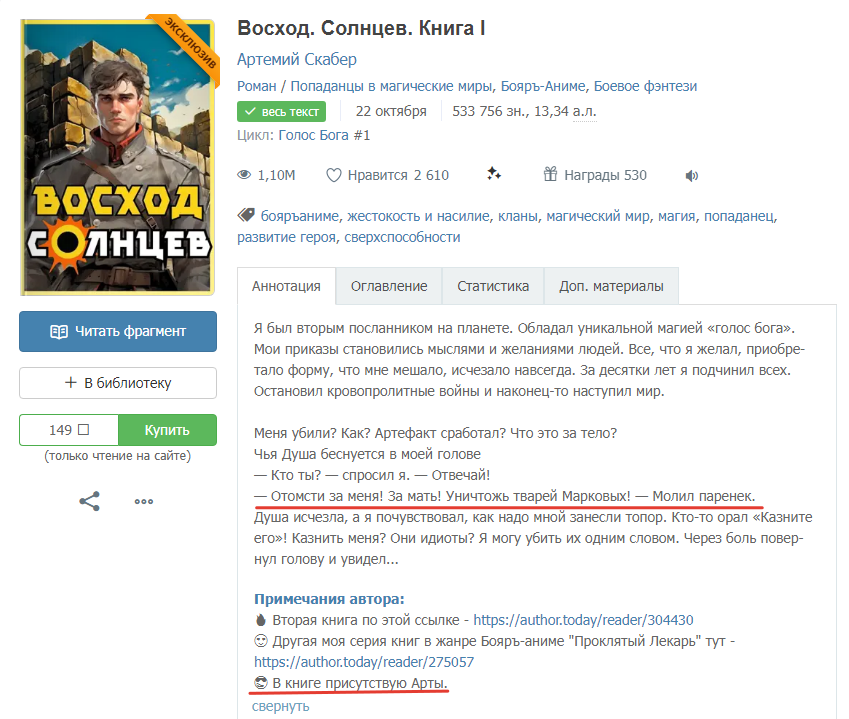The image size is (849, 719).
Task: Click the eye views icon
Action: (244, 175)
